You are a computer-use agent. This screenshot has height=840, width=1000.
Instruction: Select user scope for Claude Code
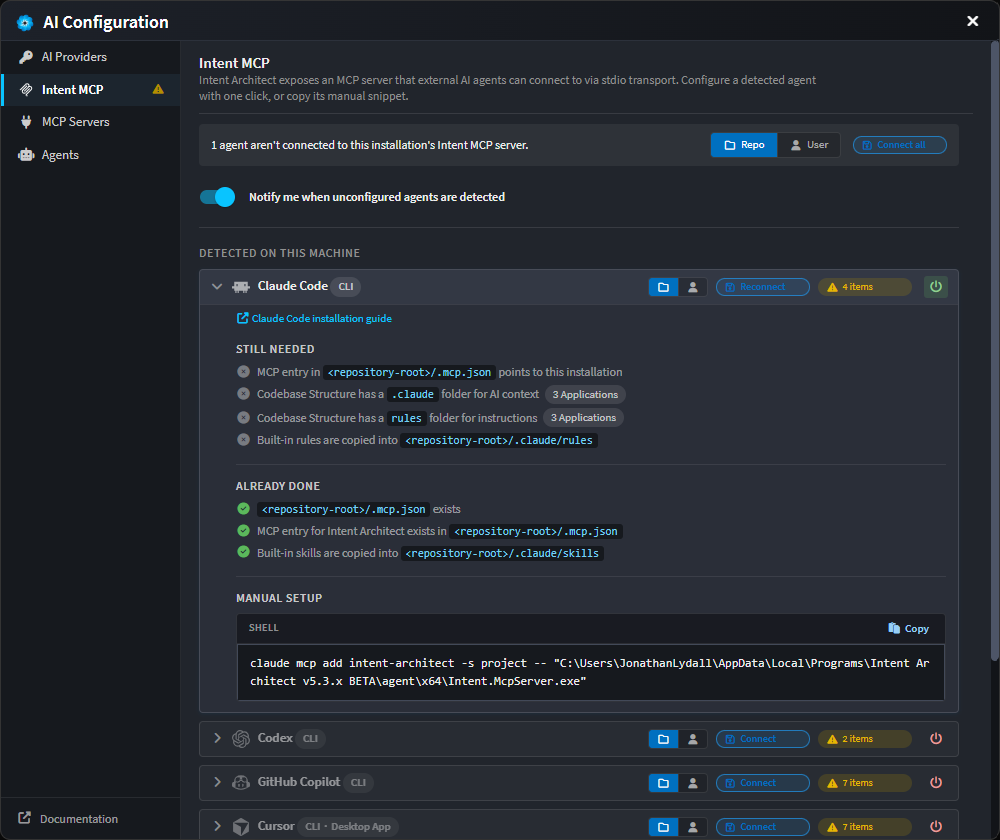tap(693, 287)
